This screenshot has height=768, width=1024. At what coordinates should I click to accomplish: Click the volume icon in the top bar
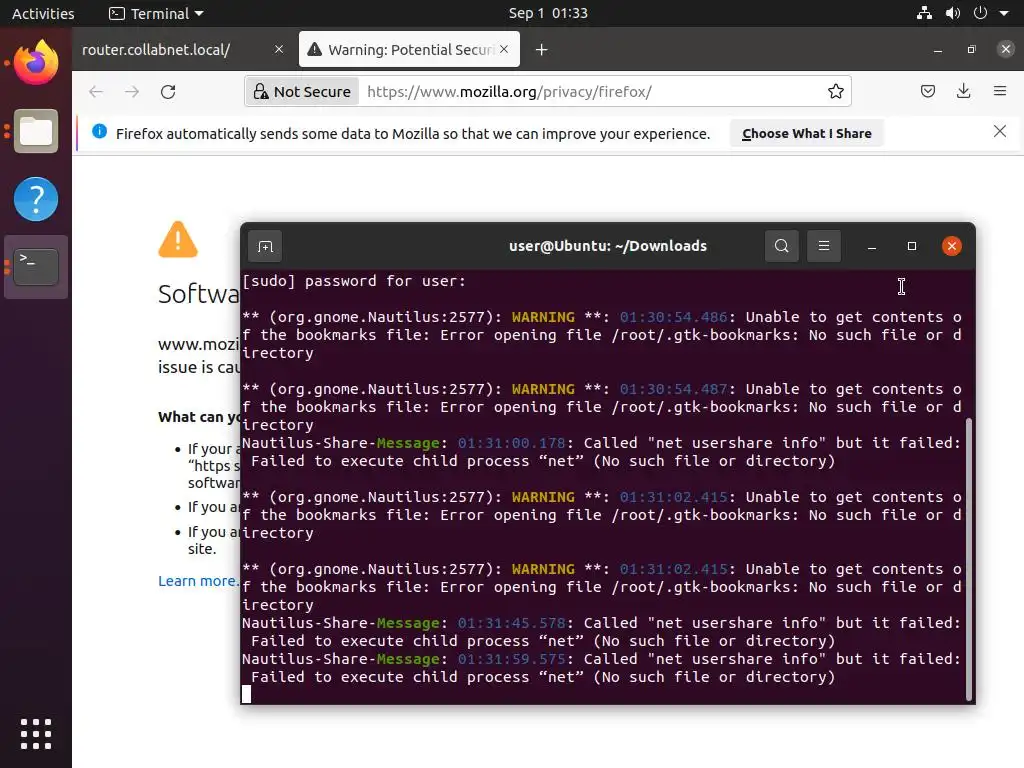pos(953,13)
